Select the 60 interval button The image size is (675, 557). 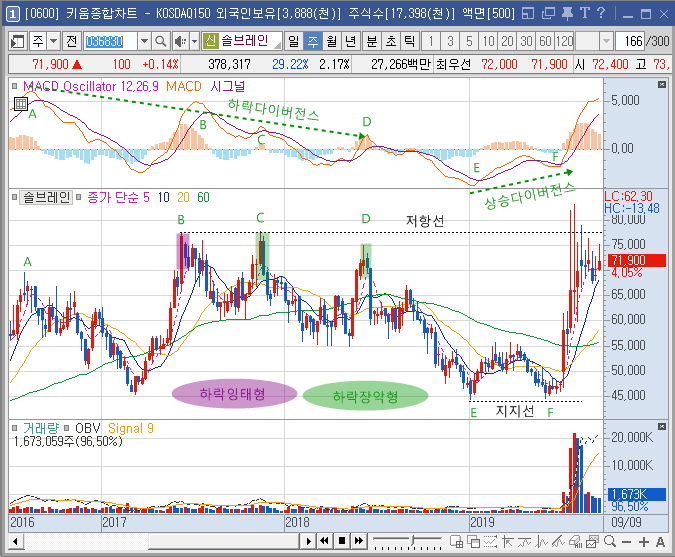pyautogui.click(x=545, y=41)
